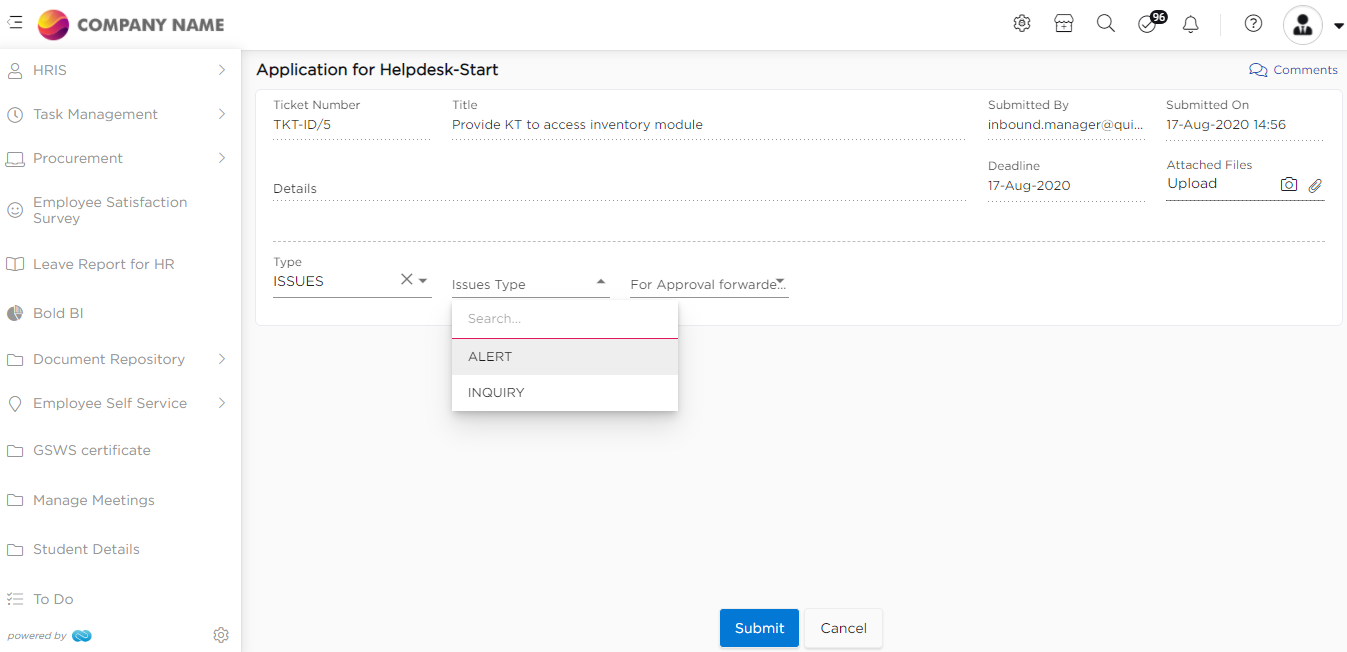This screenshot has height=652, width=1347.
Task: Cancel the application form
Action: tap(843, 628)
